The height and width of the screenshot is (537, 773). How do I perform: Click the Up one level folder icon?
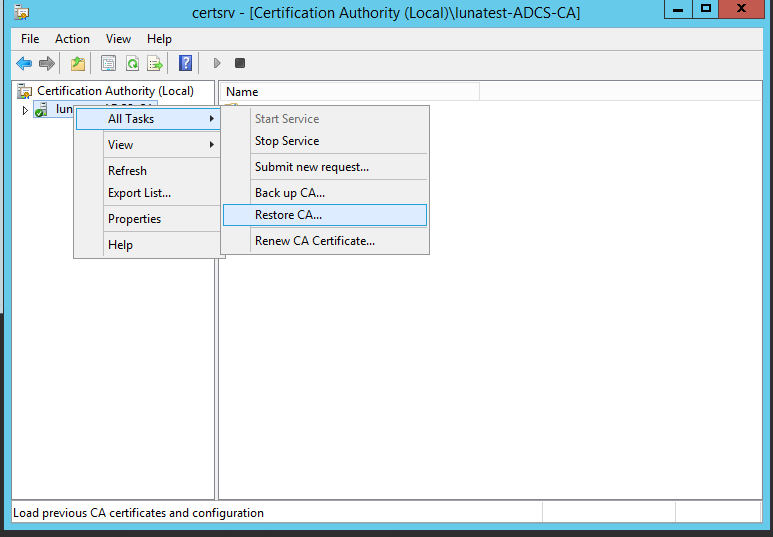pyautogui.click(x=78, y=63)
